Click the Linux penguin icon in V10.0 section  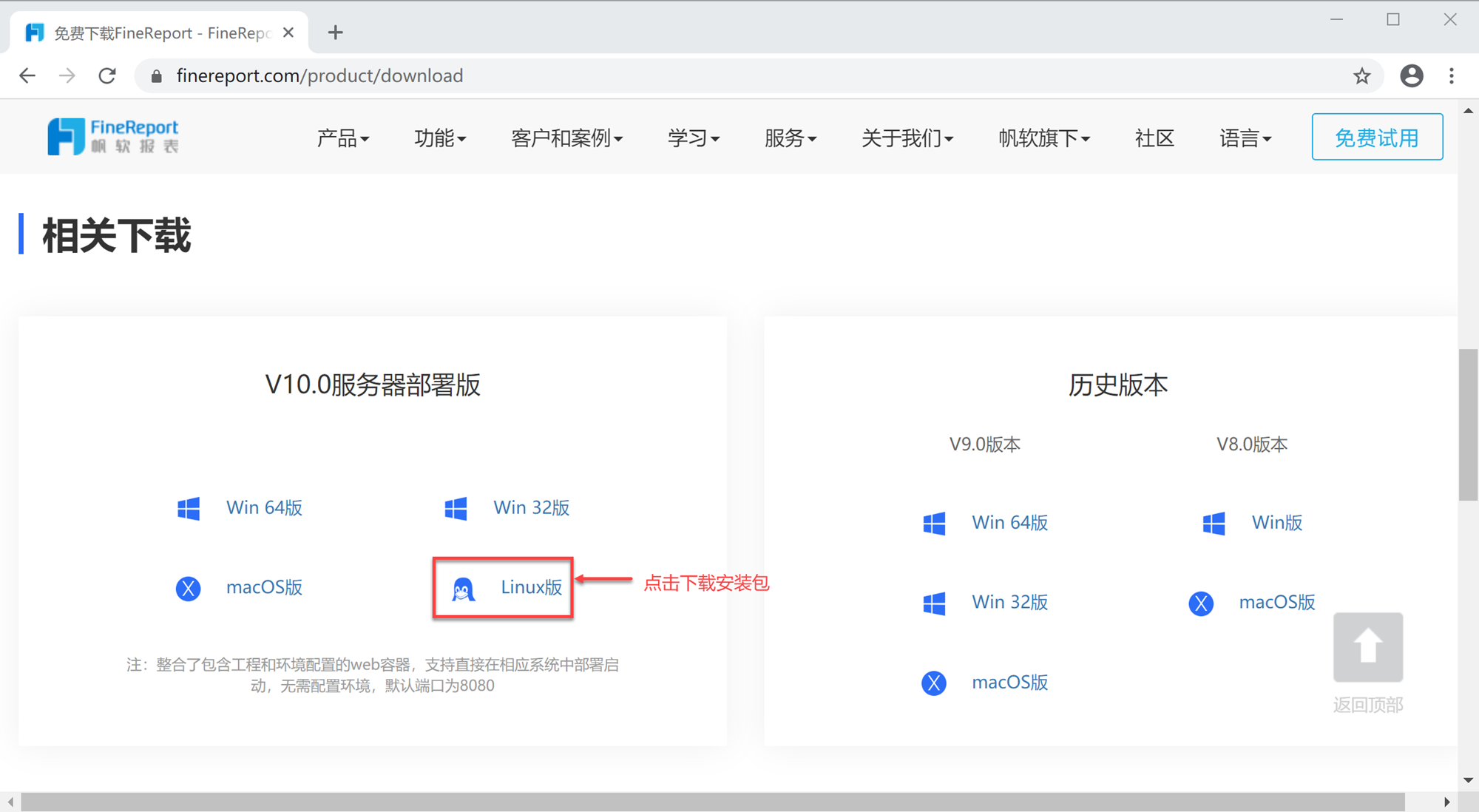click(463, 589)
